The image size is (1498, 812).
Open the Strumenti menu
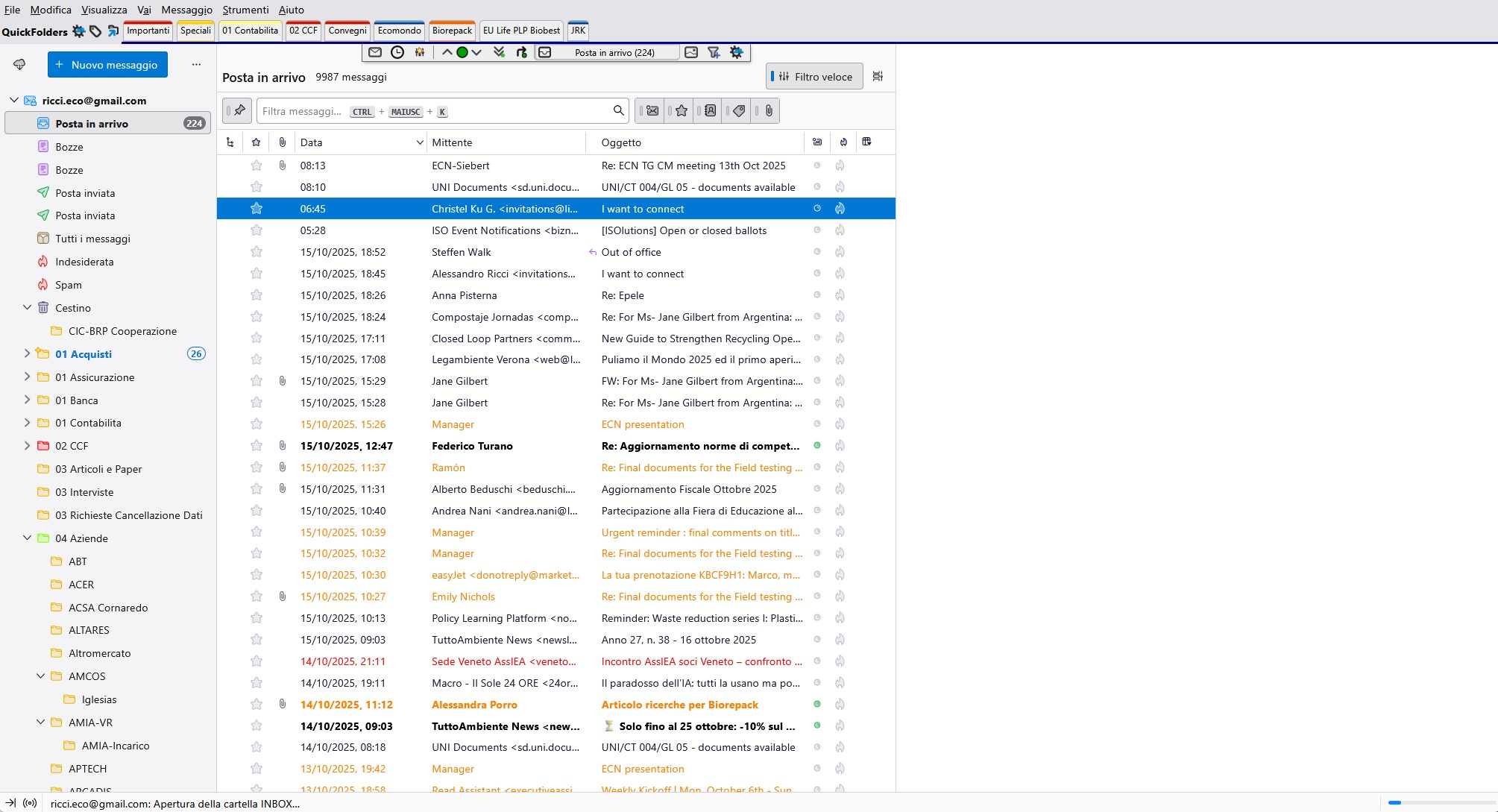[245, 10]
